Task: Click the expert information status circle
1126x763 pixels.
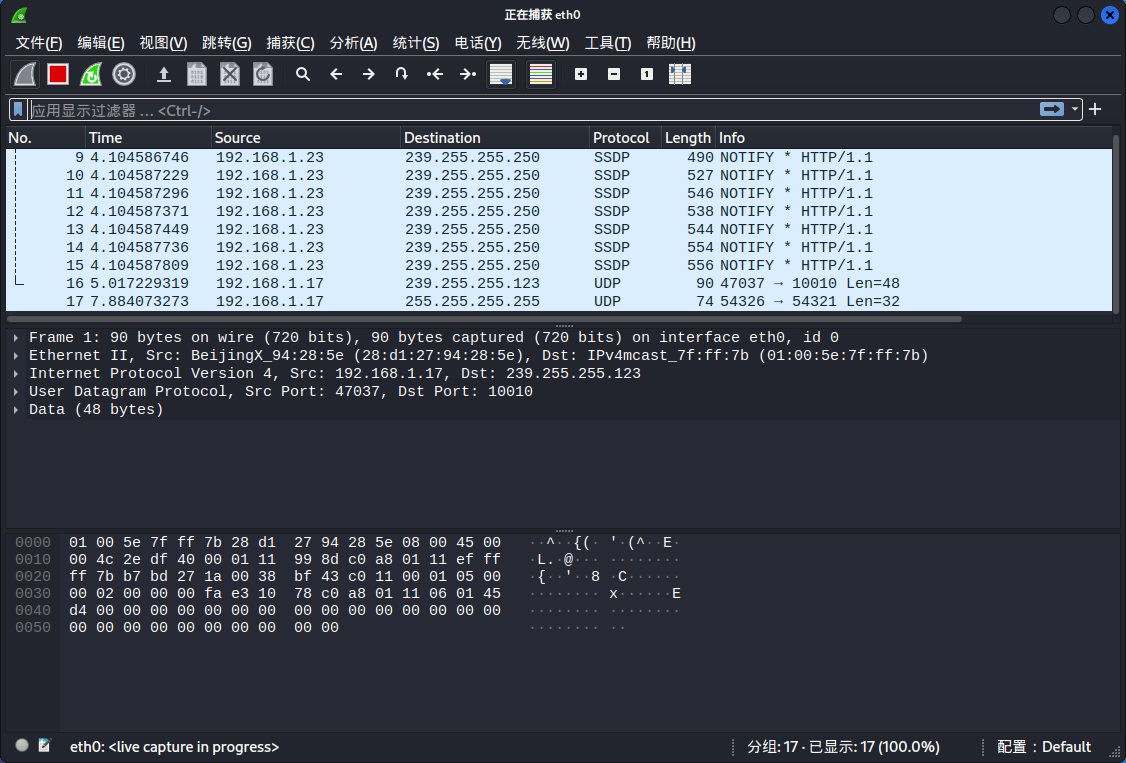Action: 22,746
